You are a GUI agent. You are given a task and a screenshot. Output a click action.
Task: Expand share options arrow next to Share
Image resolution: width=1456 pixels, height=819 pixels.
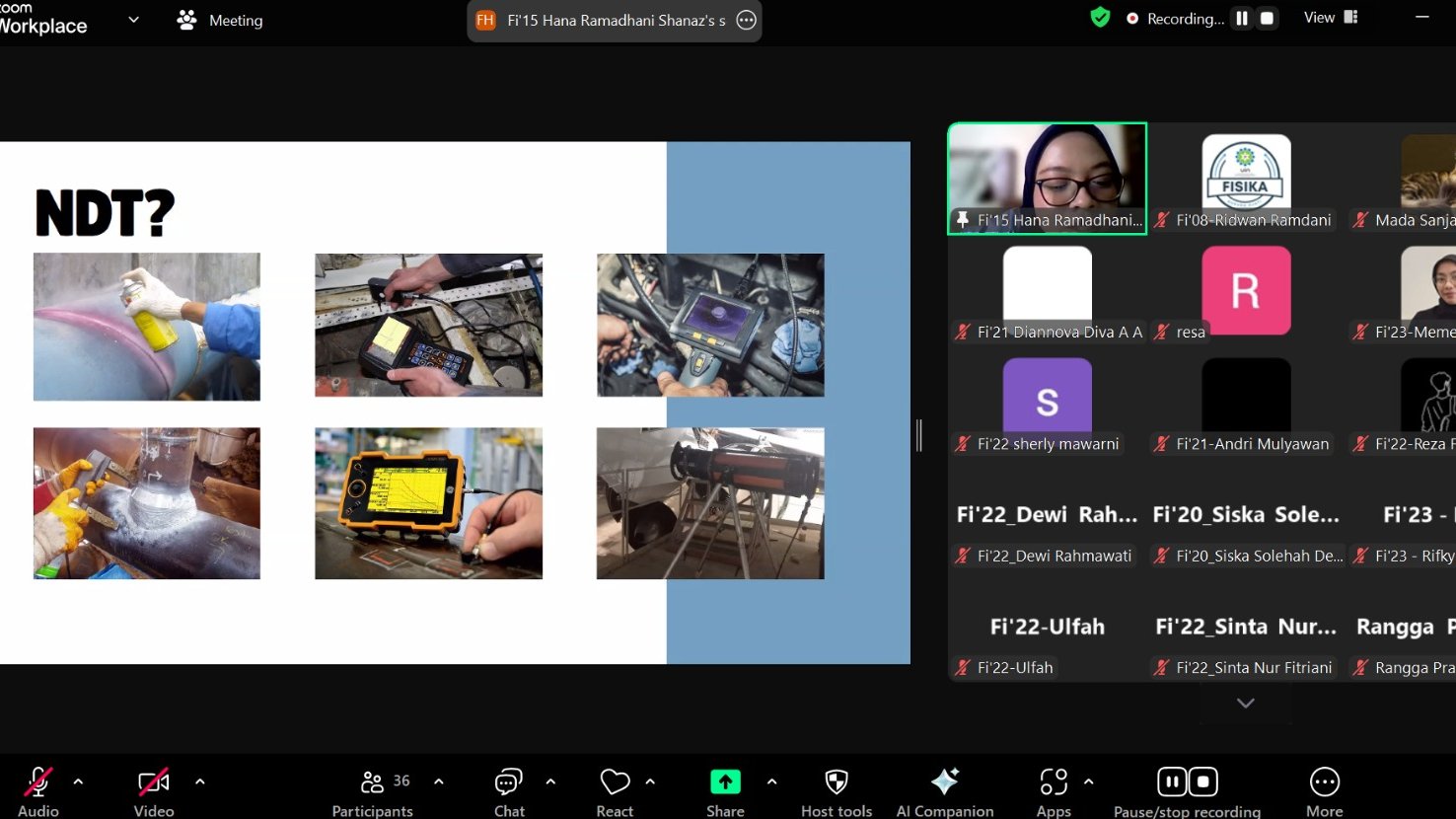pyautogui.click(x=771, y=782)
